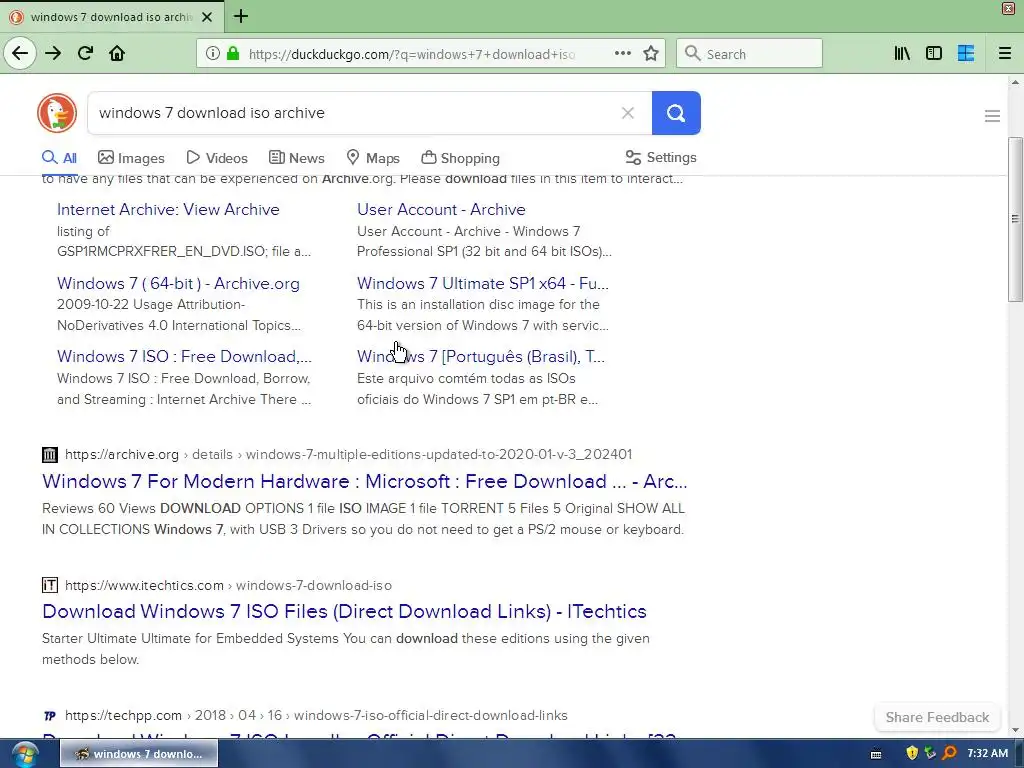Open the Windows Start menu
This screenshot has width=1024, height=768.
tap(24, 754)
